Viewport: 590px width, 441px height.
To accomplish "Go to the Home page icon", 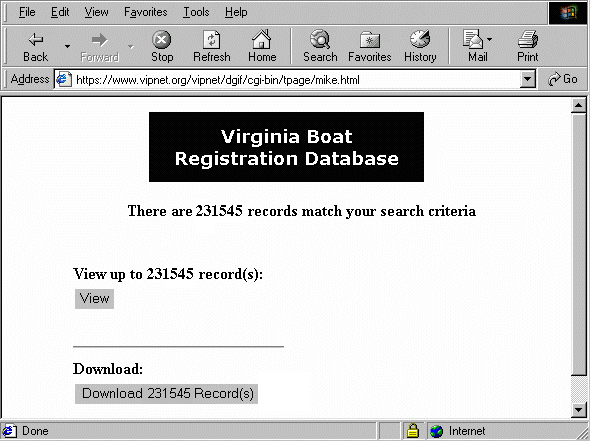I will [x=262, y=46].
